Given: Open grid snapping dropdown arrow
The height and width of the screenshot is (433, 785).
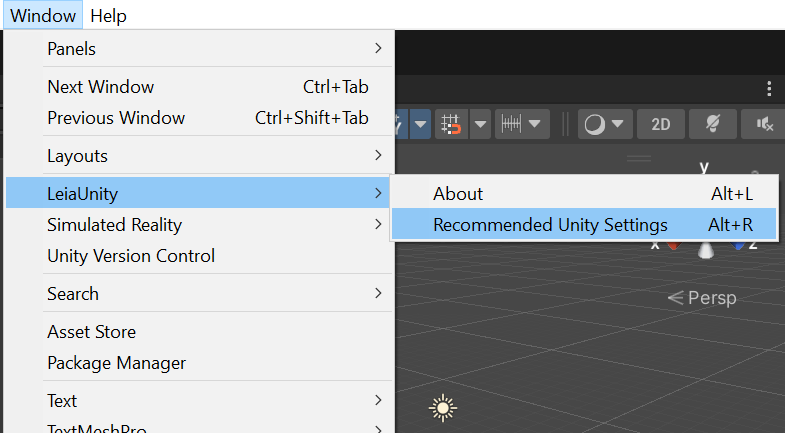Looking at the screenshot, I should click(x=480, y=124).
